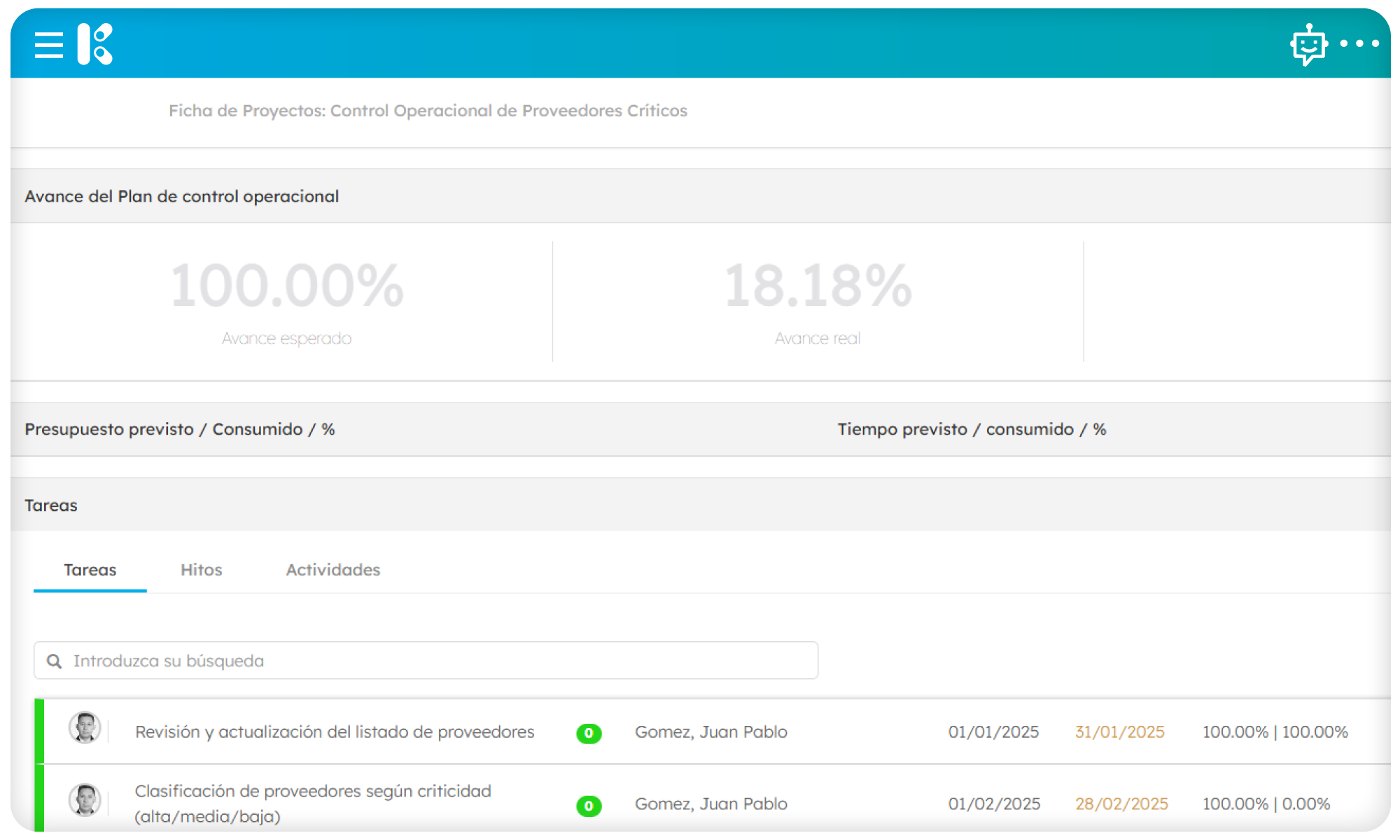Open the three-dots more options menu
This screenshot has height=840, width=1400.
(1359, 43)
